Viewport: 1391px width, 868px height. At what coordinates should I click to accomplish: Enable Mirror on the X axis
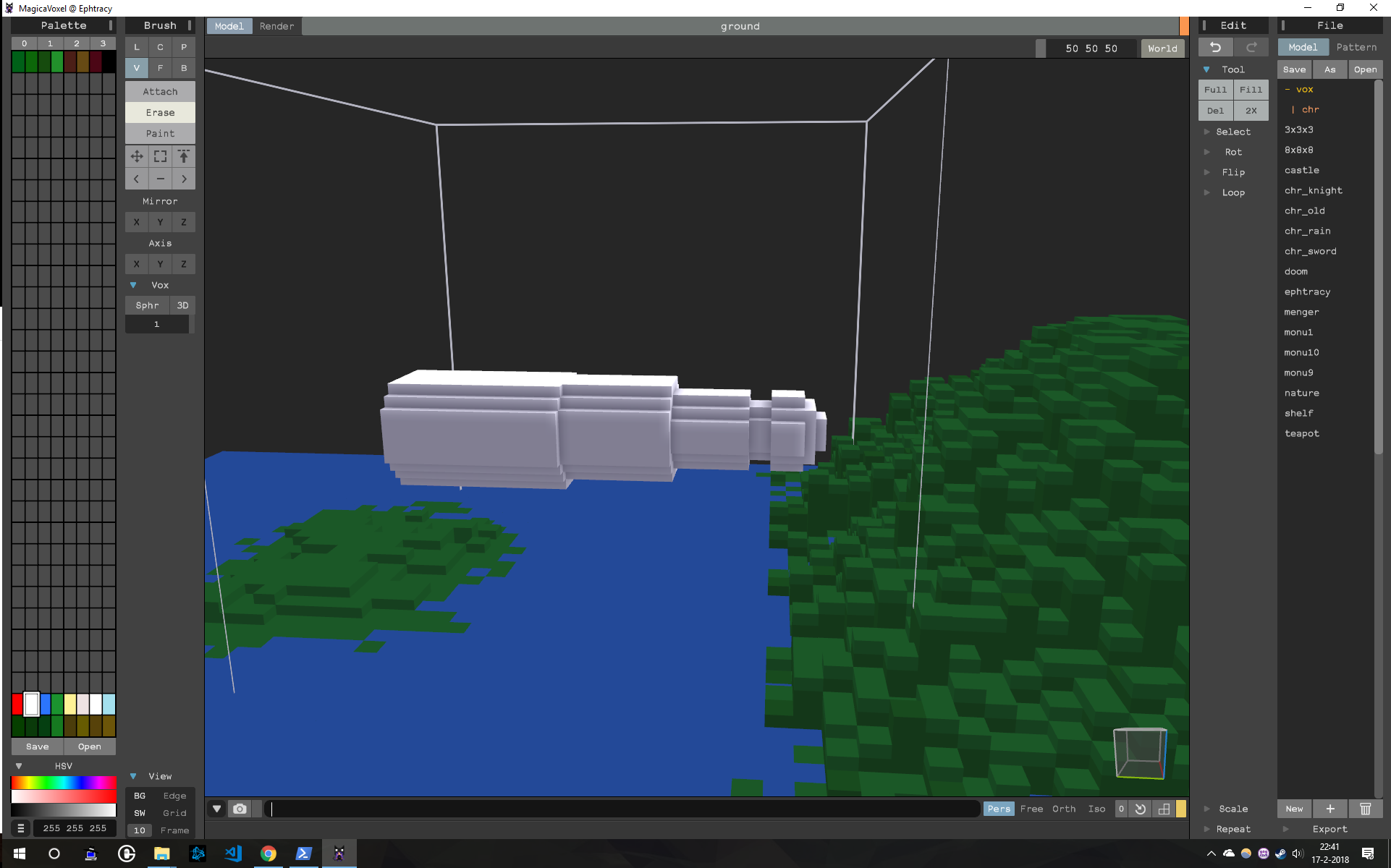click(x=136, y=222)
